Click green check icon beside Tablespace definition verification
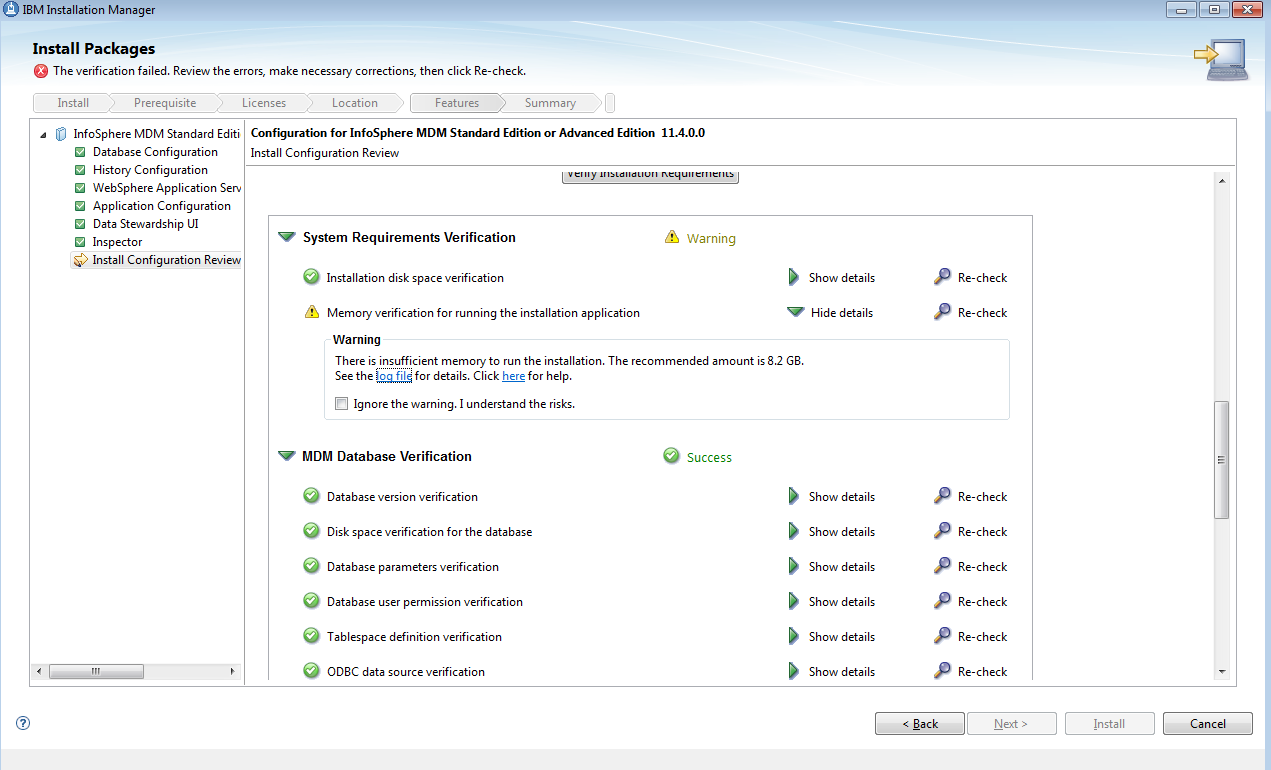This screenshot has width=1271, height=770. point(311,636)
